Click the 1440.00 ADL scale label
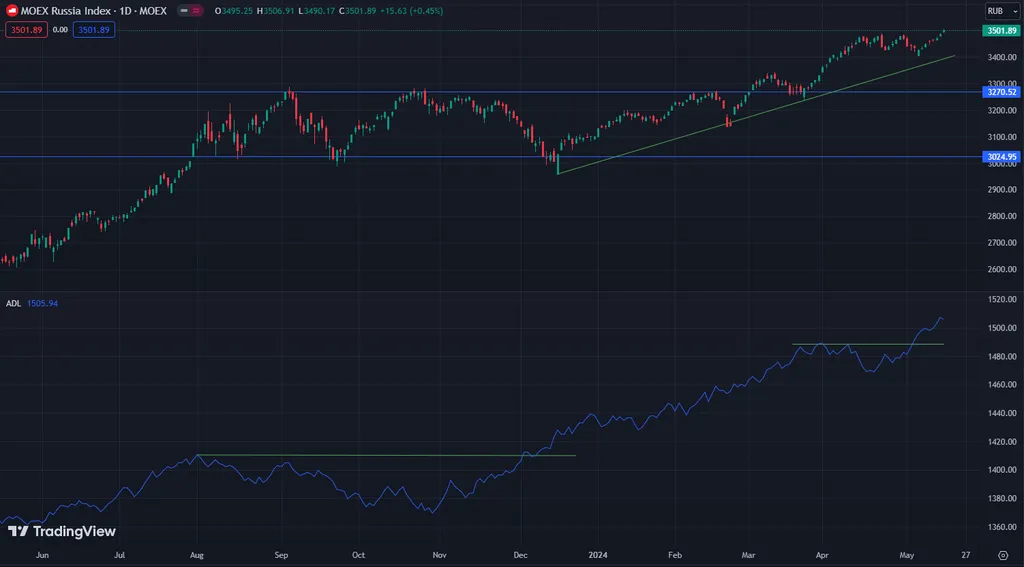 point(1002,413)
